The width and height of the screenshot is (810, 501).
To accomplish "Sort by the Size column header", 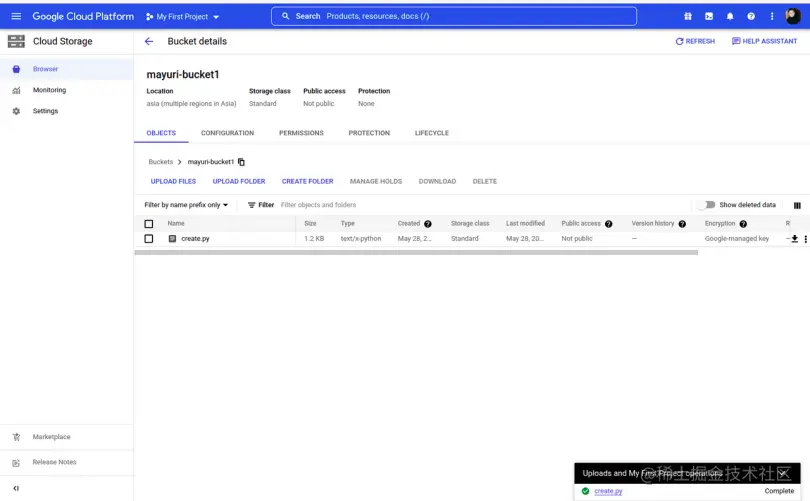I will pos(310,223).
